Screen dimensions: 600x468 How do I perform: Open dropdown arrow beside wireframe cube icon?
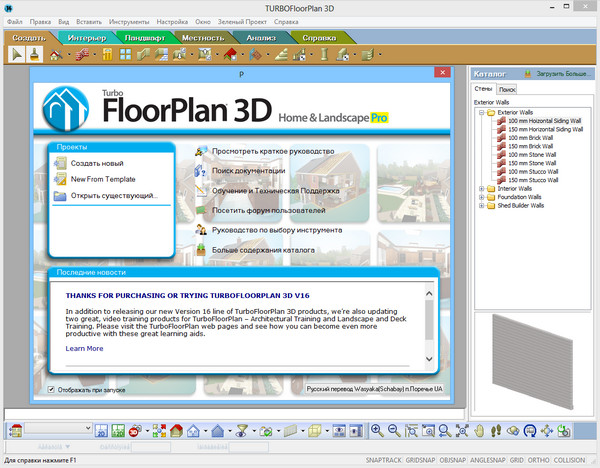point(327,431)
